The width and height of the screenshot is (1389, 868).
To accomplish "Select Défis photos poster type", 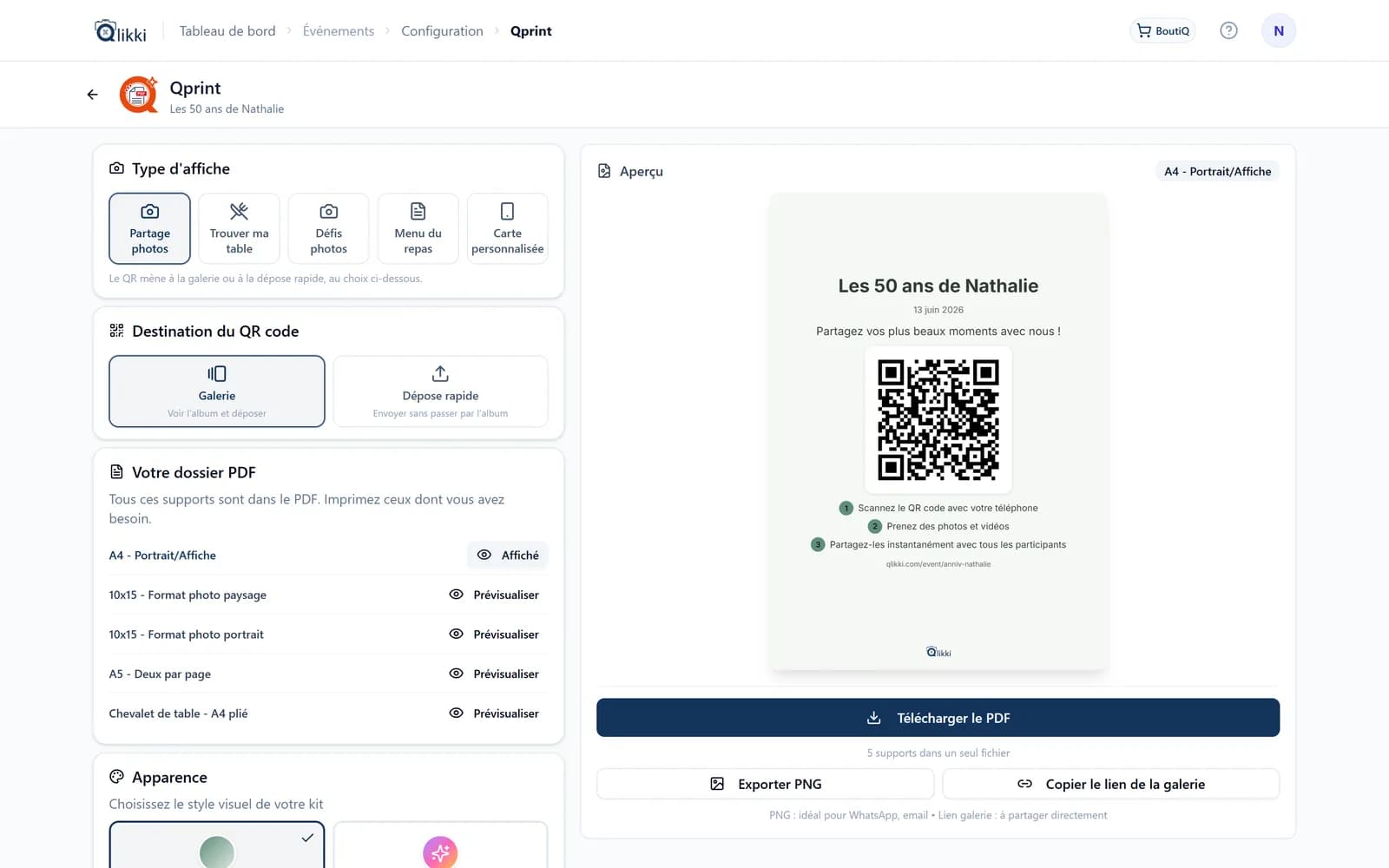I will 328,228.
